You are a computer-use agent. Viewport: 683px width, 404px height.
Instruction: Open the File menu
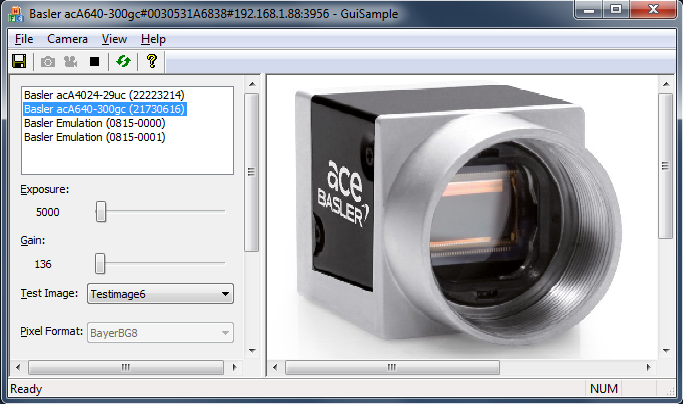coord(24,39)
